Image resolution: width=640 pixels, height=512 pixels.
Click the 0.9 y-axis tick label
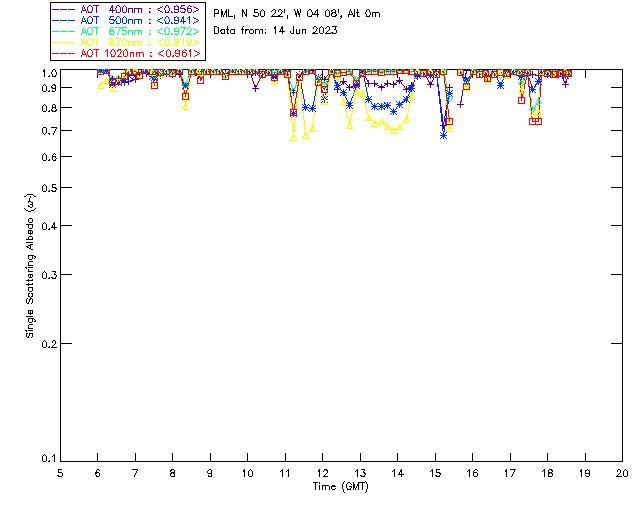coord(49,88)
